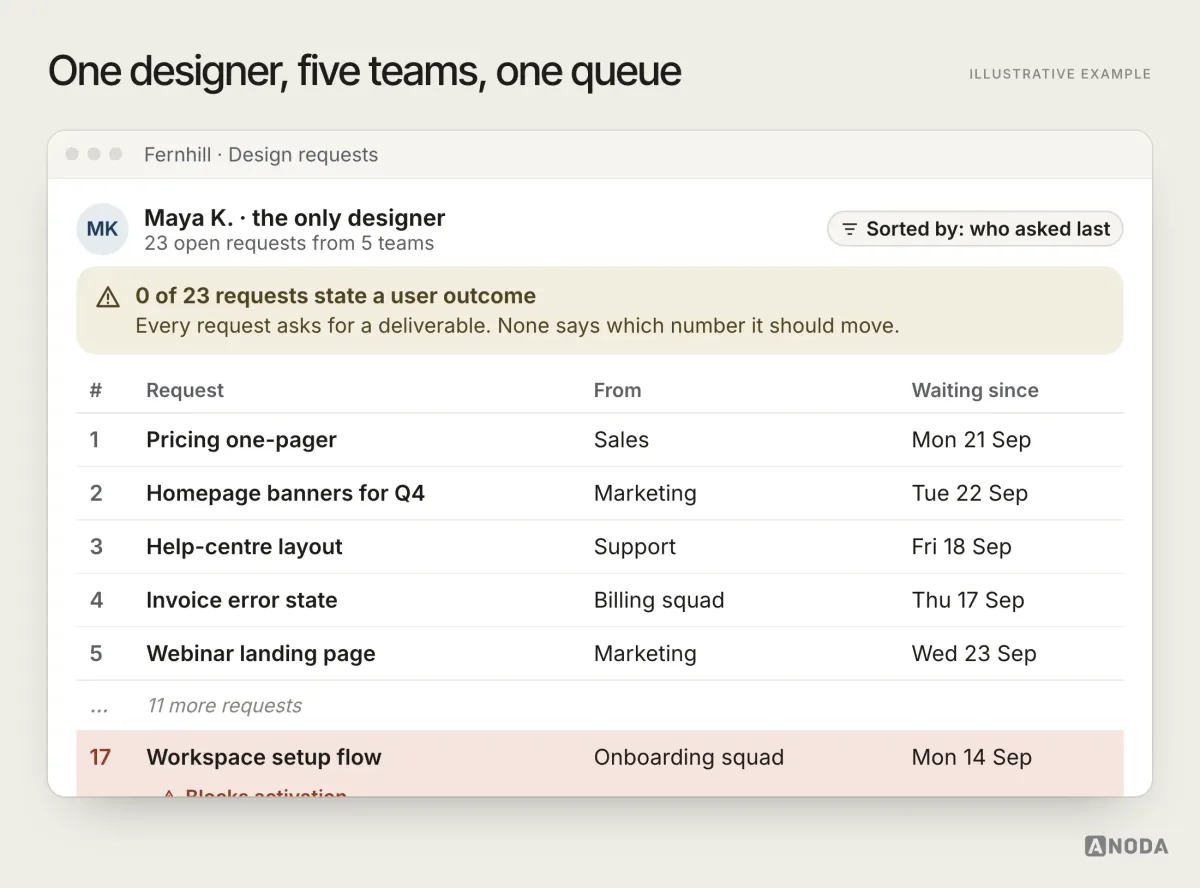The image size is (1200, 888).
Task: Click the warning triangle icon in the banner
Action: pyautogui.click(x=108, y=297)
